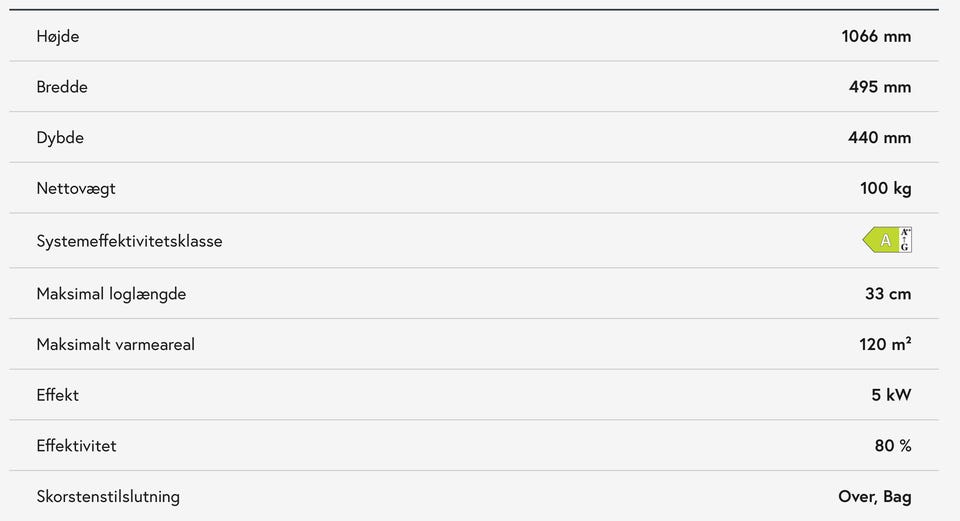Click the 33 cm log length value
The width and height of the screenshot is (960, 521).
click(x=888, y=294)
